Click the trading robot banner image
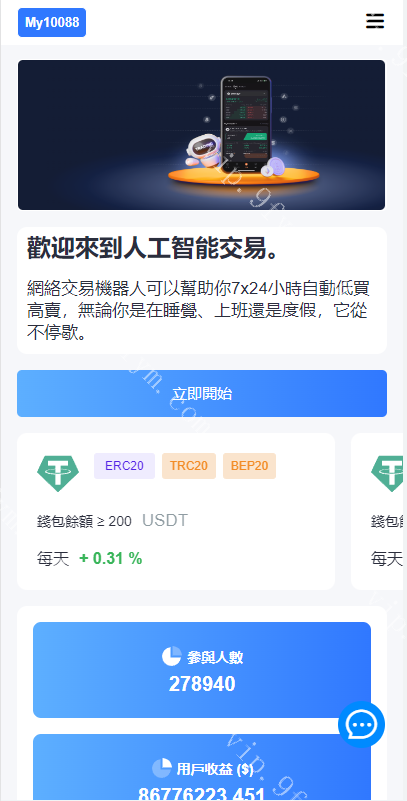The height and width of the screenshot is (801, 407). (201, 135)
